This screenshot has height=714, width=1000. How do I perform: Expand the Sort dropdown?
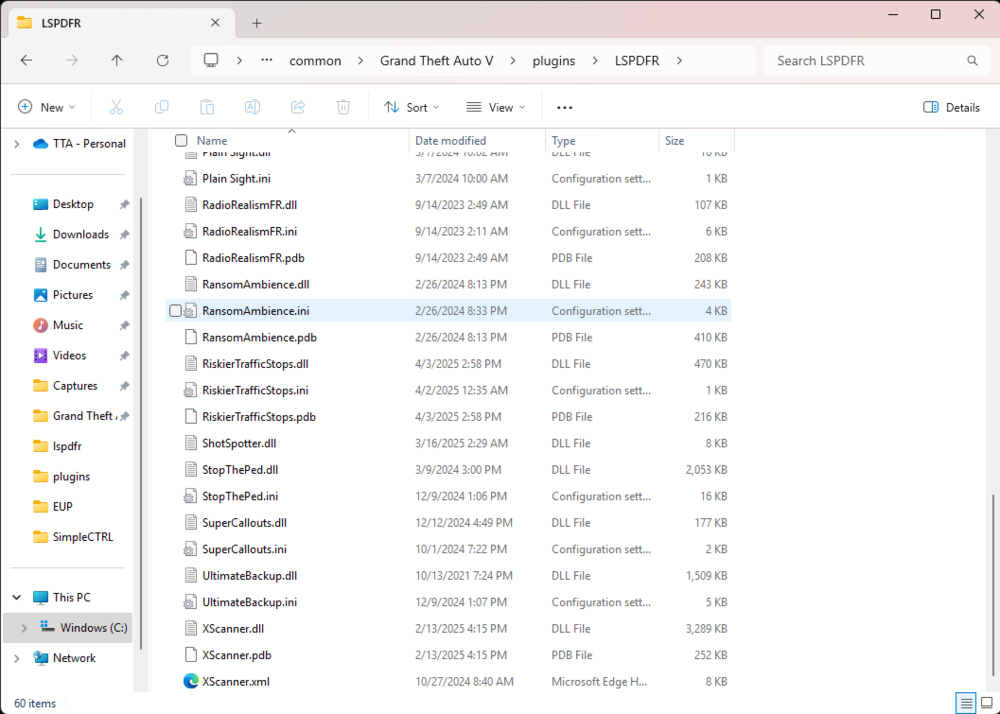point(410,107)
